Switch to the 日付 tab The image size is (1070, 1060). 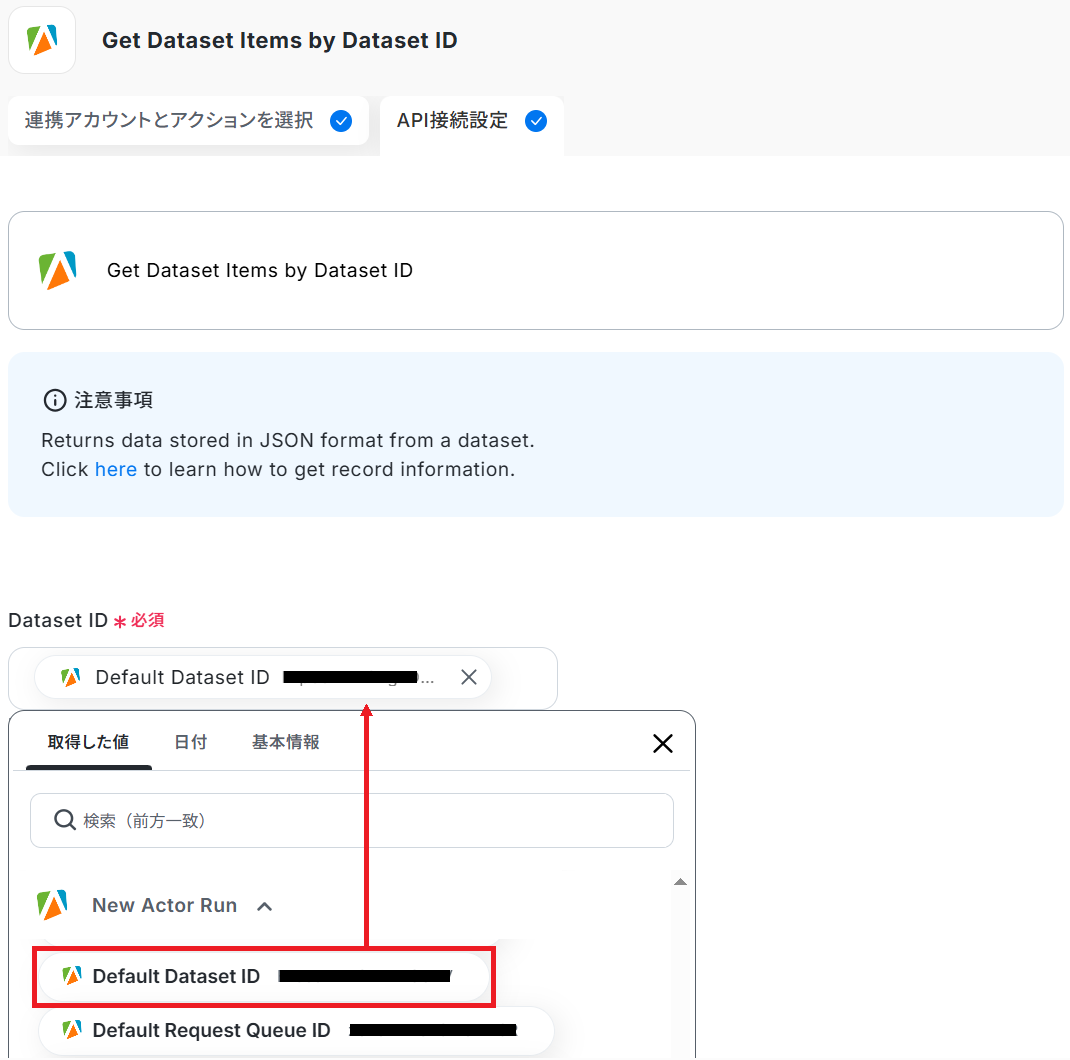tap(190, 742)
